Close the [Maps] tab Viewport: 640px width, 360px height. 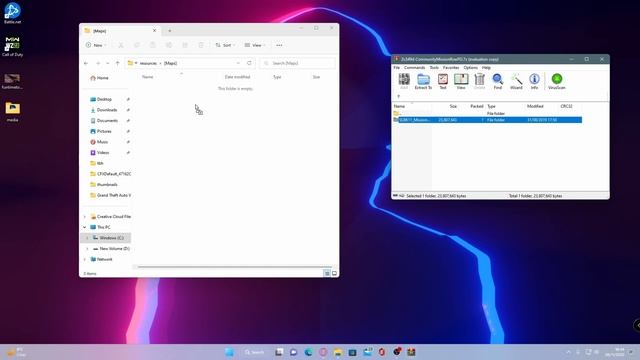[x=154, y=31]
